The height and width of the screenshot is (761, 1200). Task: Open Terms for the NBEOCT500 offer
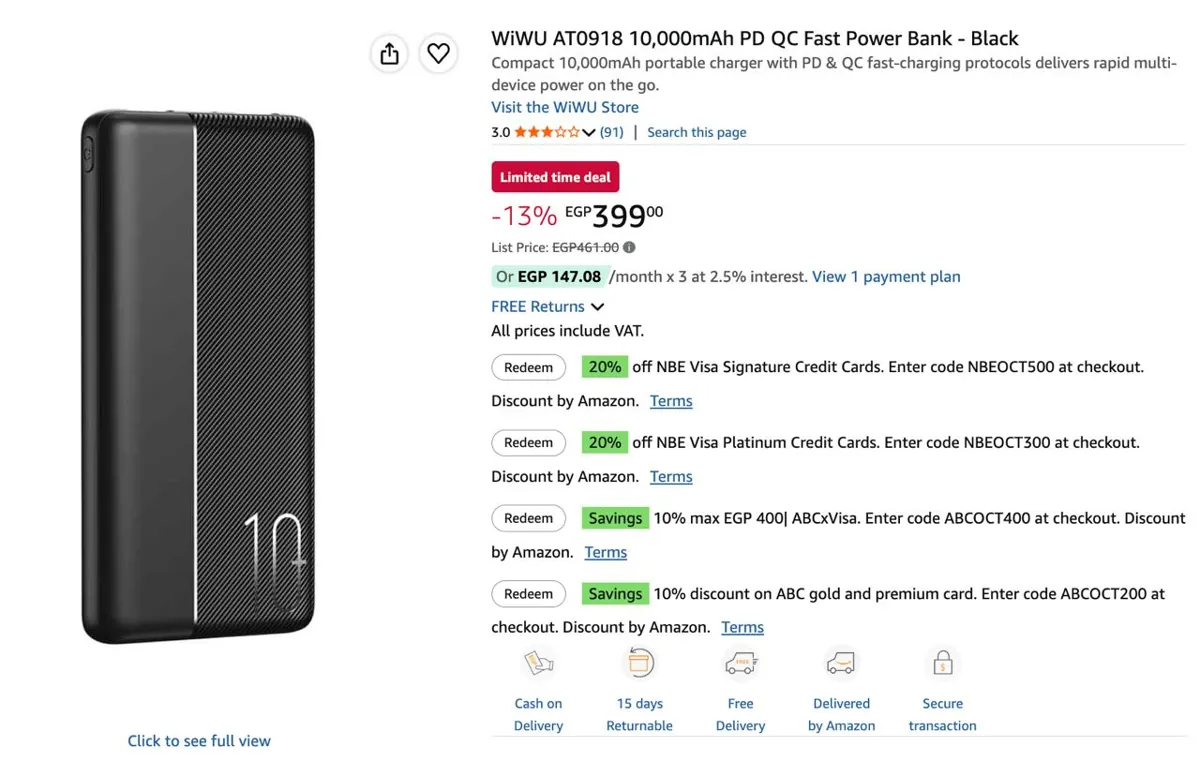click(x=671, y=401)
